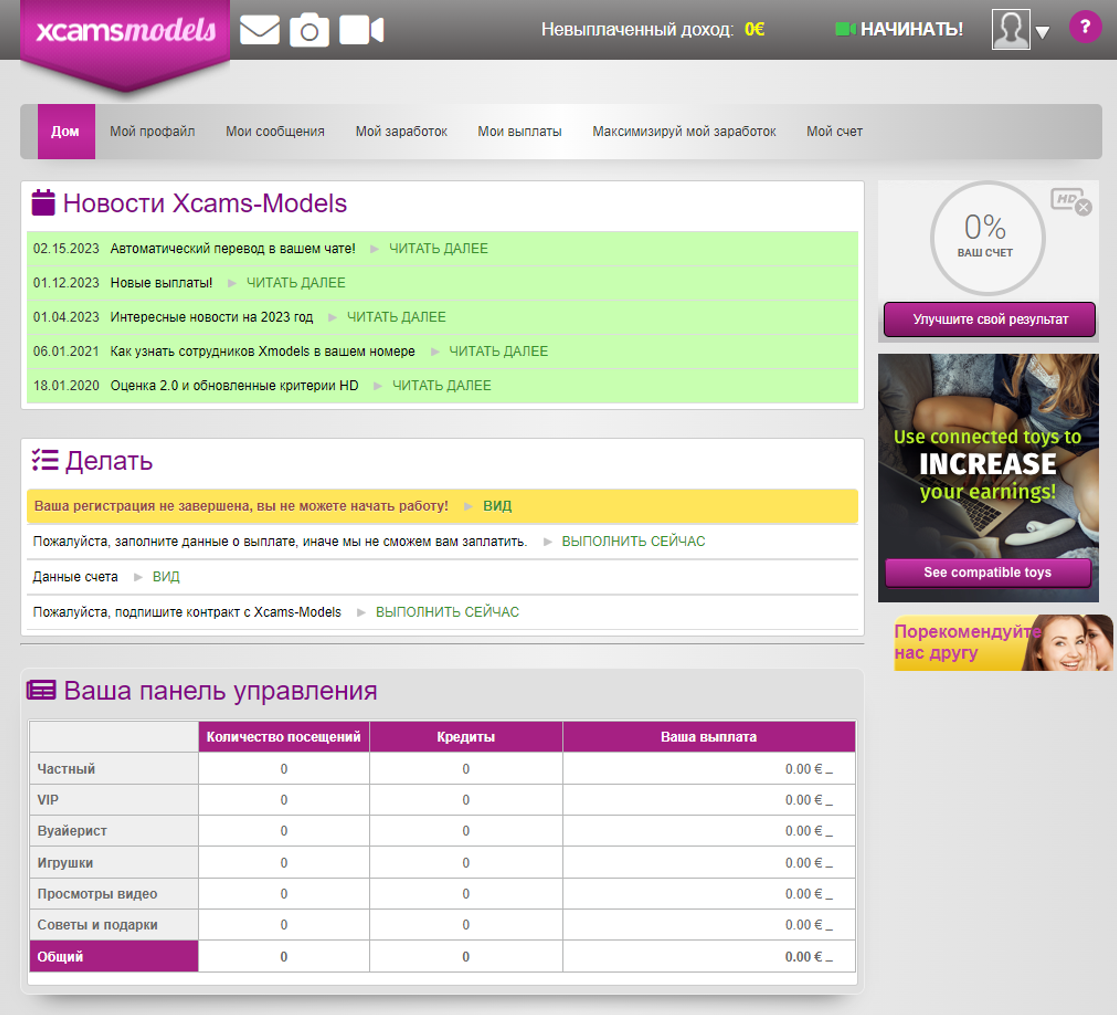Select the Дом tab
The height and width of the screenshot is (1015, 1117).
pos(66,132)
